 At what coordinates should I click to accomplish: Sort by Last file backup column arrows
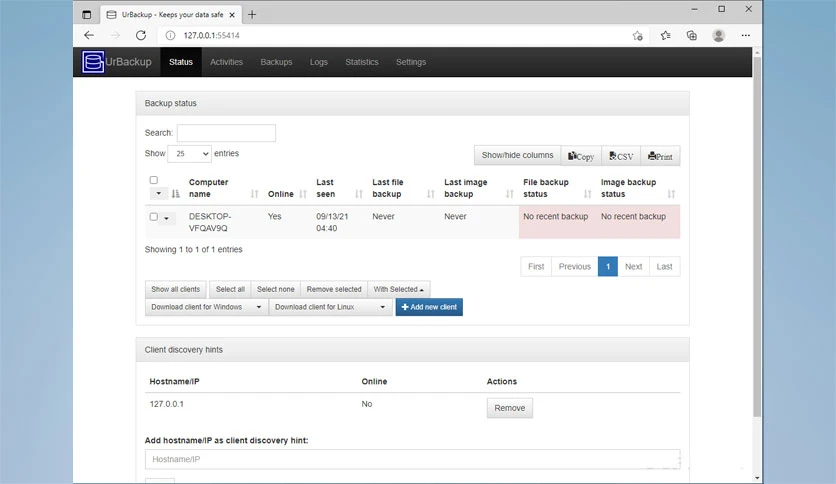[x=431, y=194]
